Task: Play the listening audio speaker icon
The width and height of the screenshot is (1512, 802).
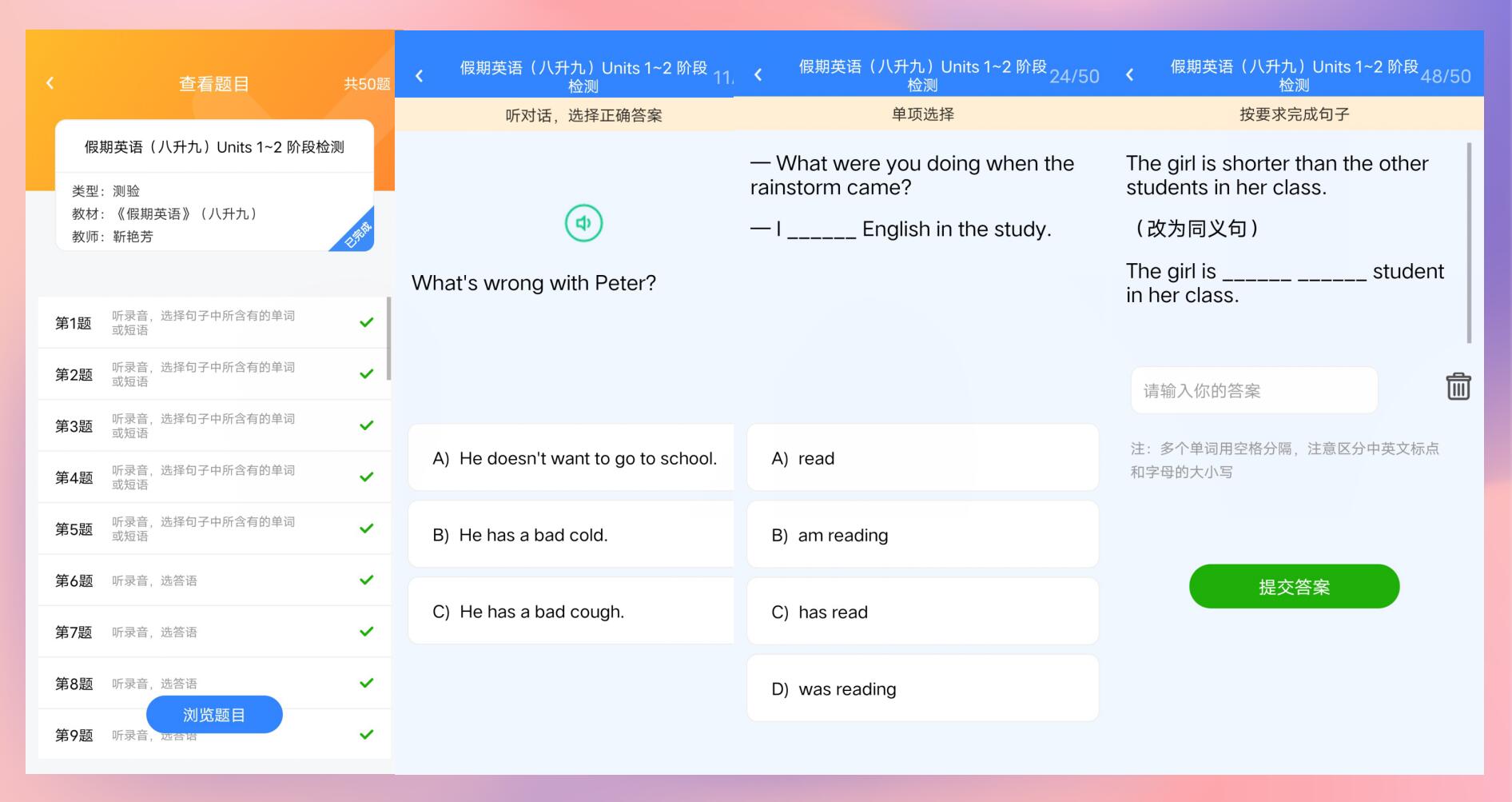Action: pyautogui.click(x=583, y=223)
